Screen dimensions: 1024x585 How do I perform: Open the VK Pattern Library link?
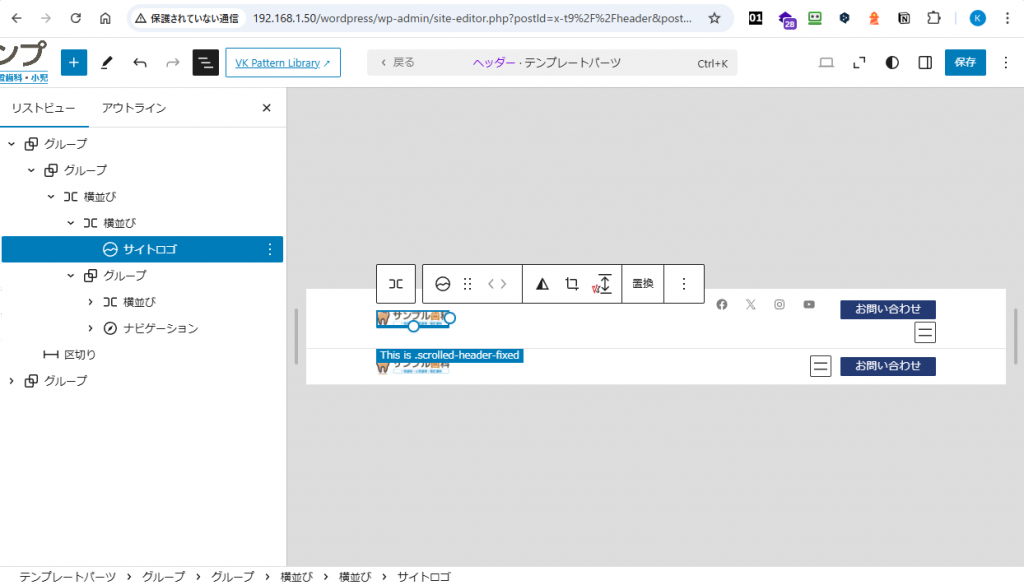pyautogui.click(x=282, y=62)
